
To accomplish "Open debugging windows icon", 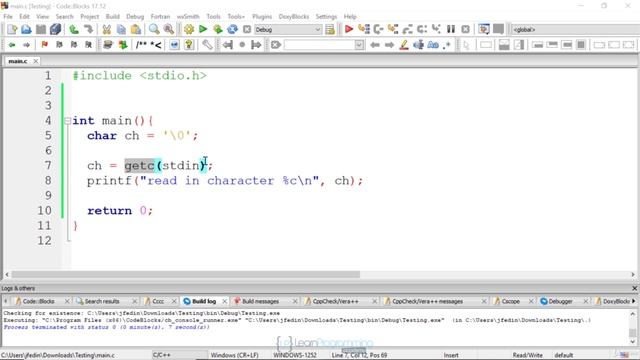I will pyautogui.click(x=484, y=29).
